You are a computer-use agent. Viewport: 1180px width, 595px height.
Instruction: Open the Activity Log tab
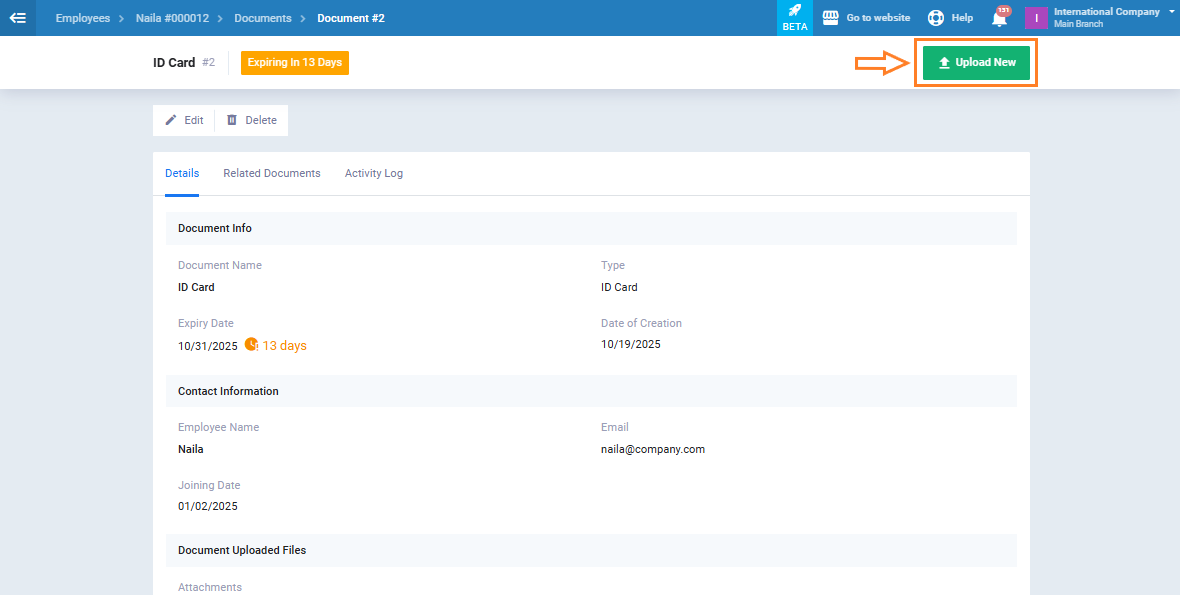(x=374, y=173)
